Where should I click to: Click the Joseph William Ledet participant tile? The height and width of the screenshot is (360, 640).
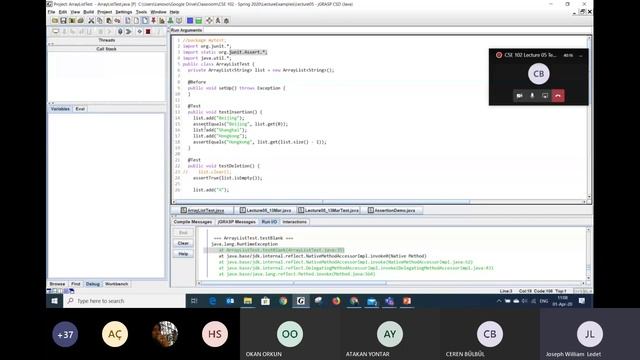pos(590,334)
